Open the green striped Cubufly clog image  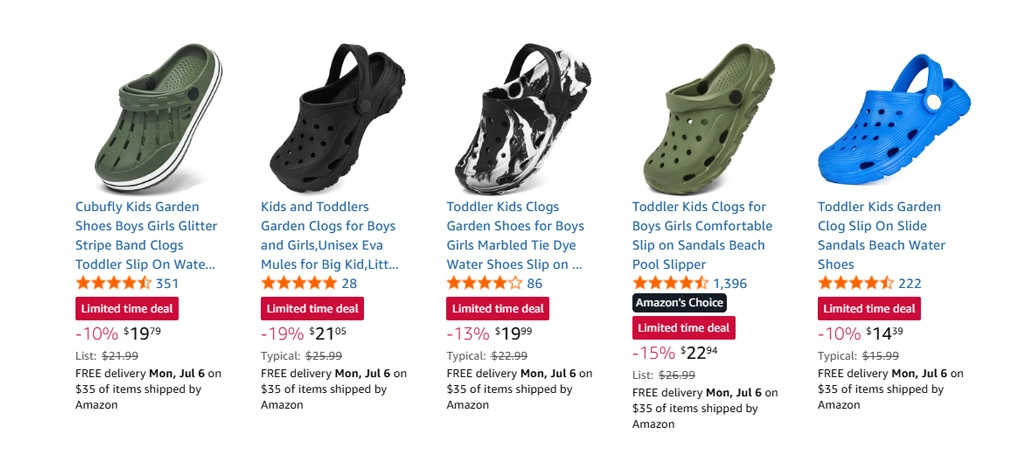[158, 118]
